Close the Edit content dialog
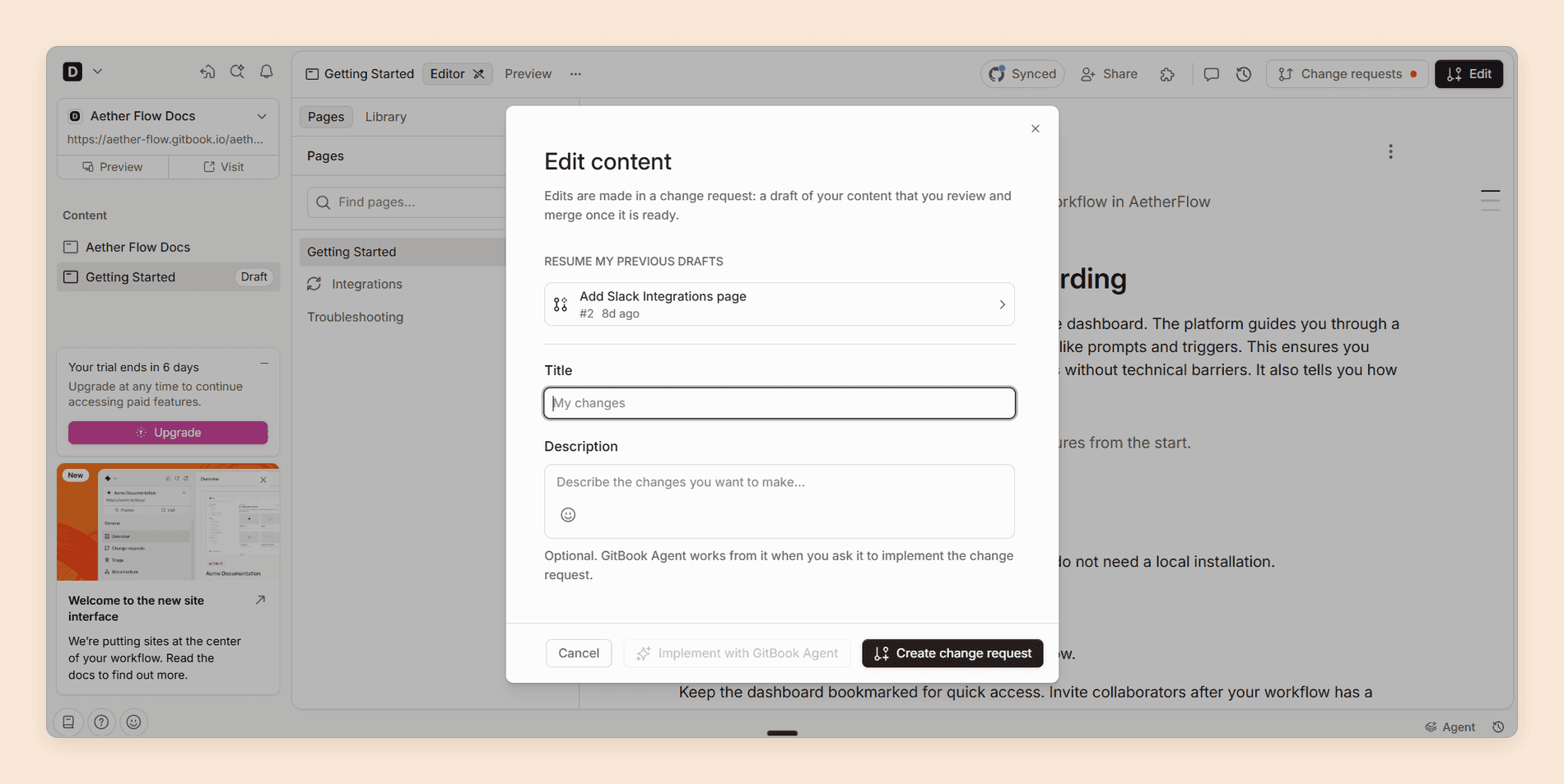 tap(1036, 129)
